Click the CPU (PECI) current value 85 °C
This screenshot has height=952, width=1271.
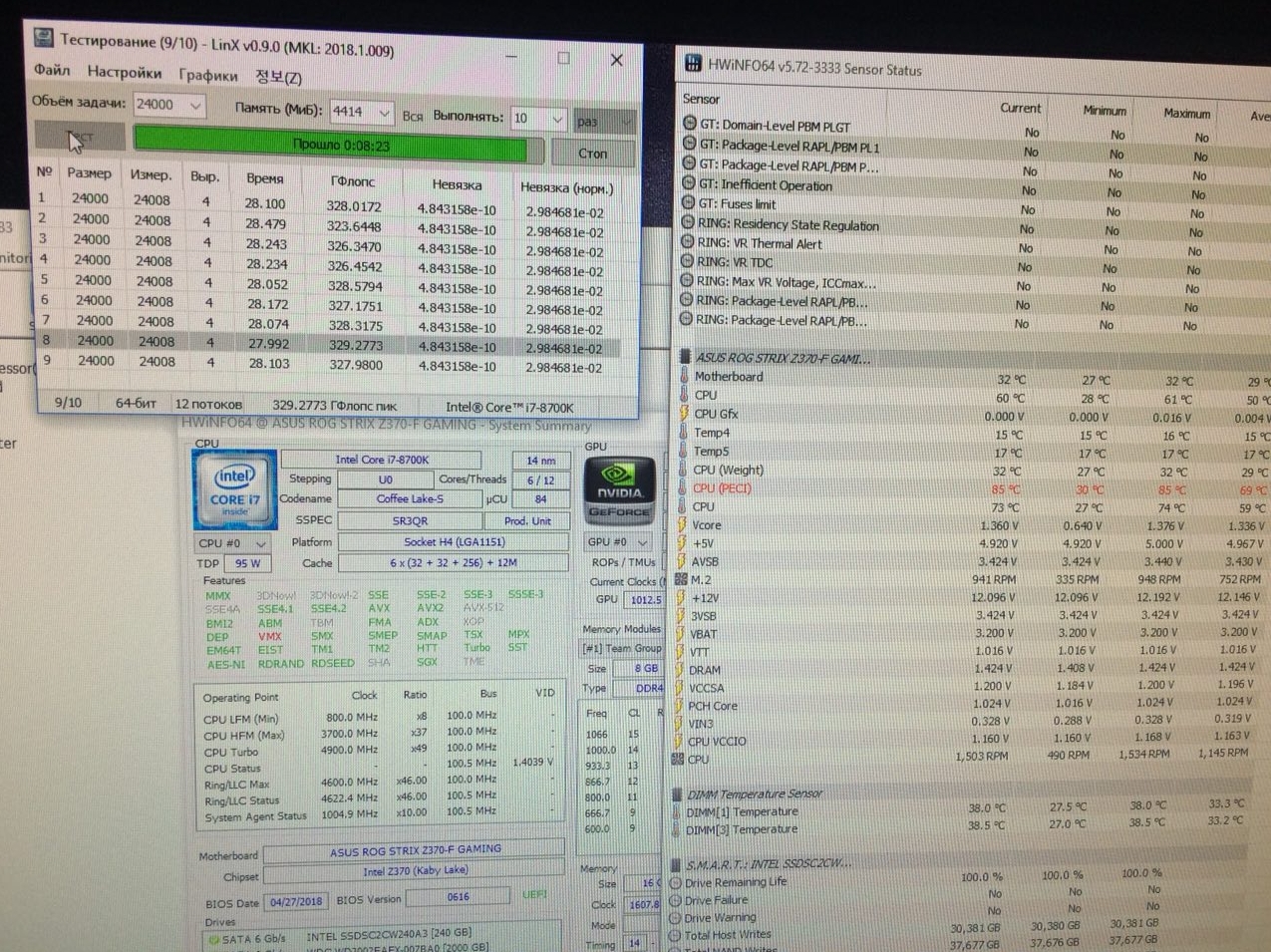(x=1005, y=489)
